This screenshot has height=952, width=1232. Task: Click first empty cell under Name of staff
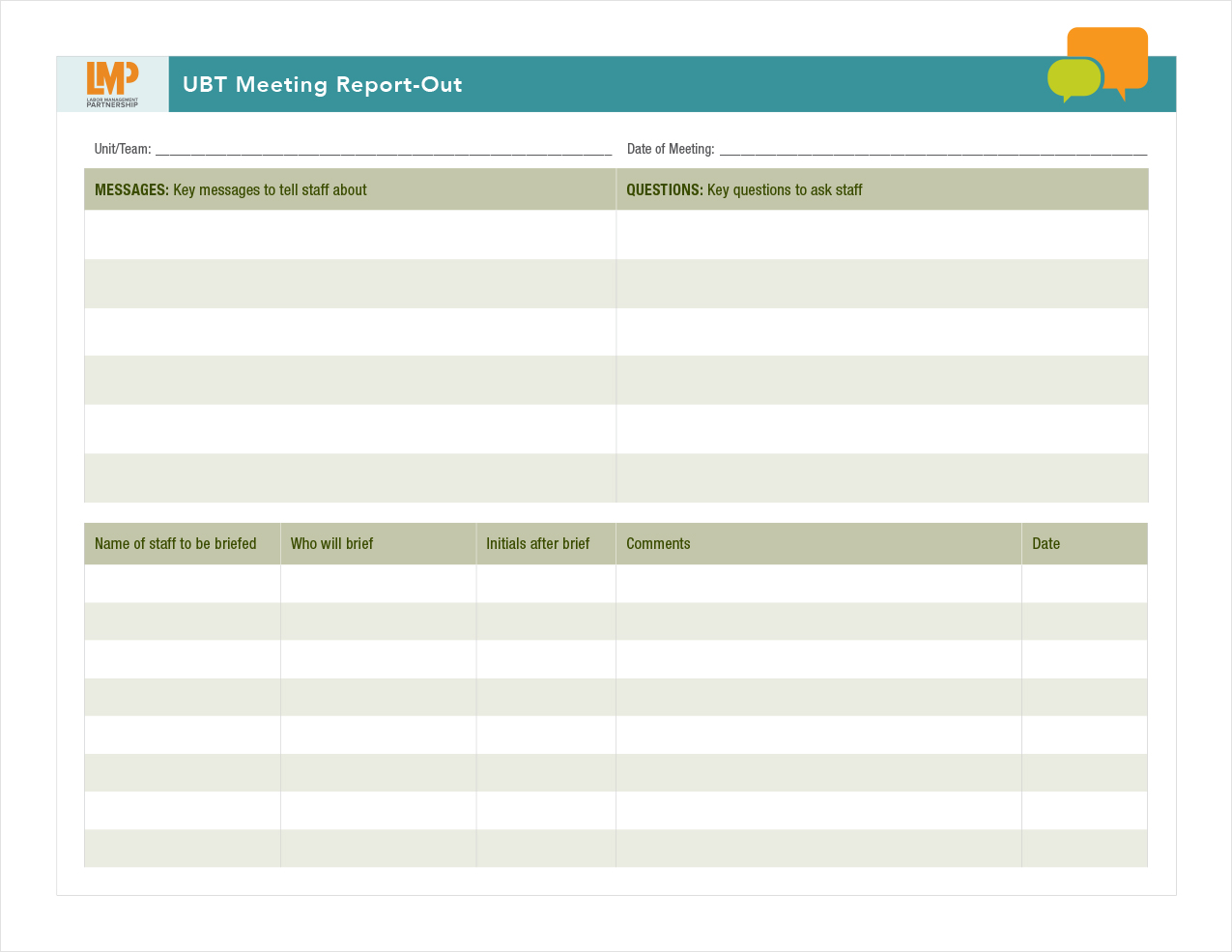click(182, 584)
